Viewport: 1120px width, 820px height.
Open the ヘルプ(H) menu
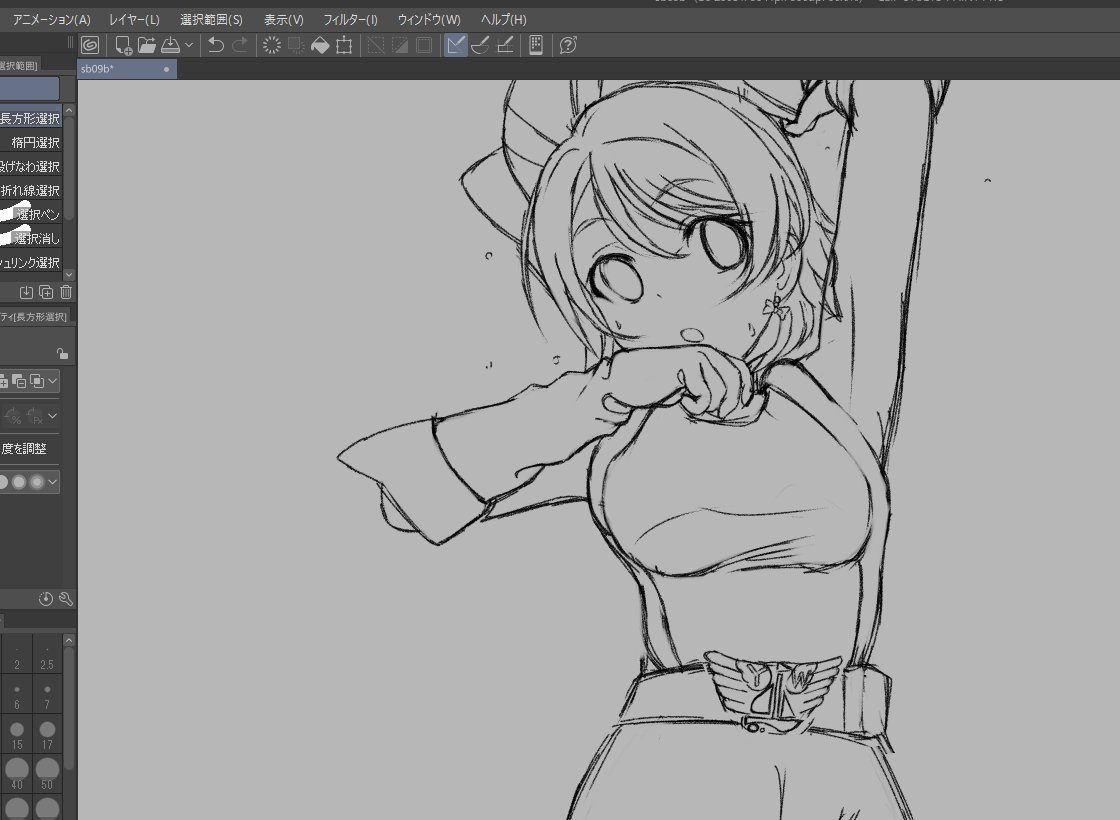coord(504,19)
